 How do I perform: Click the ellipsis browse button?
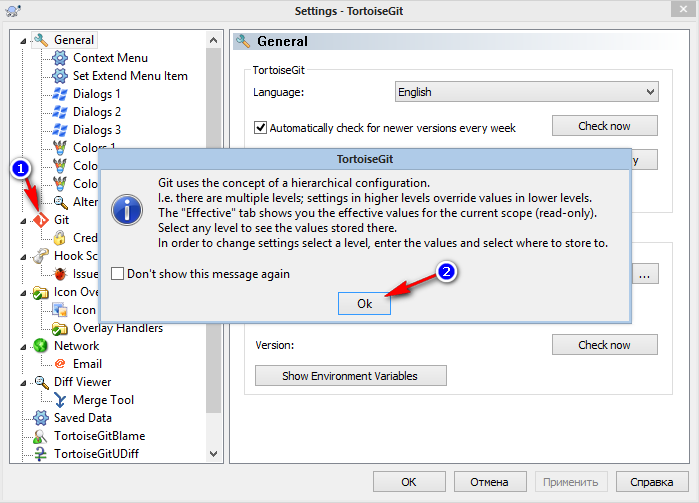(645, 274)
